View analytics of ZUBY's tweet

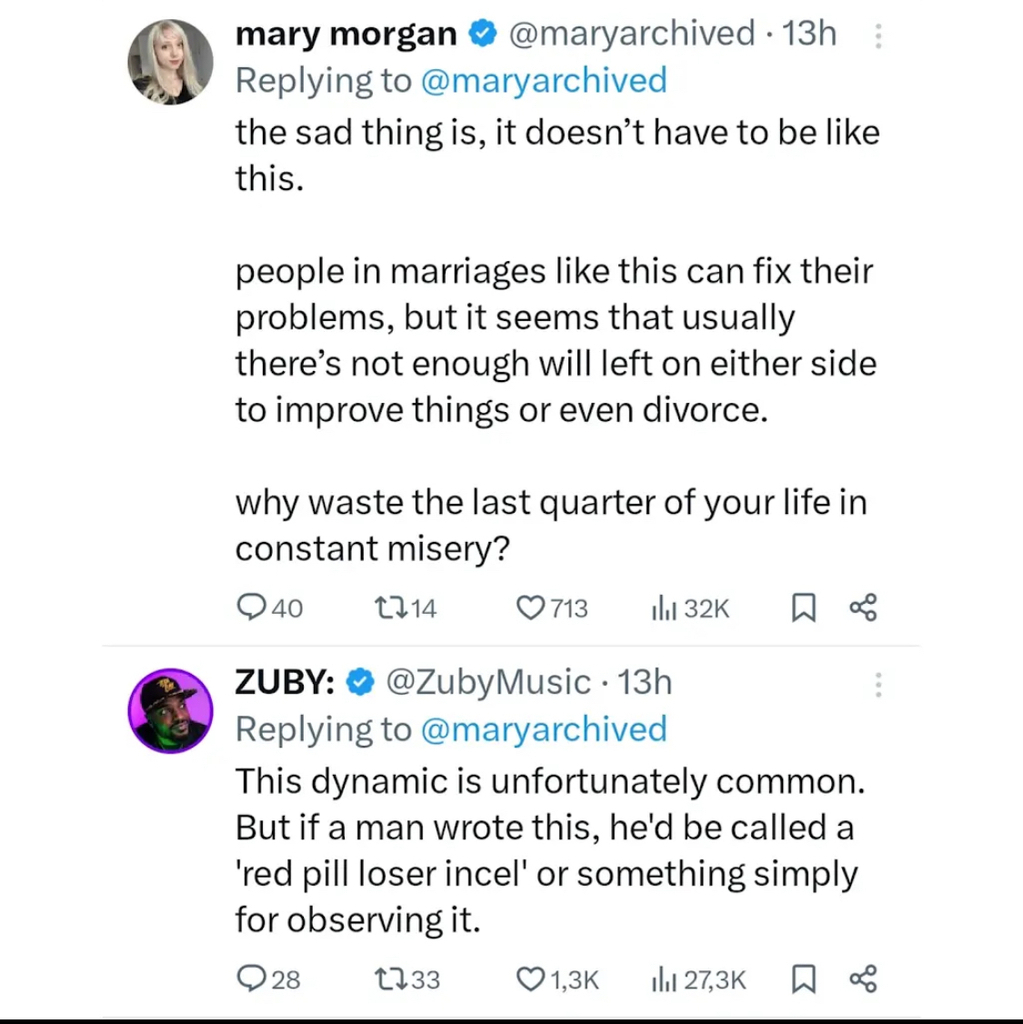click(664, 978)
